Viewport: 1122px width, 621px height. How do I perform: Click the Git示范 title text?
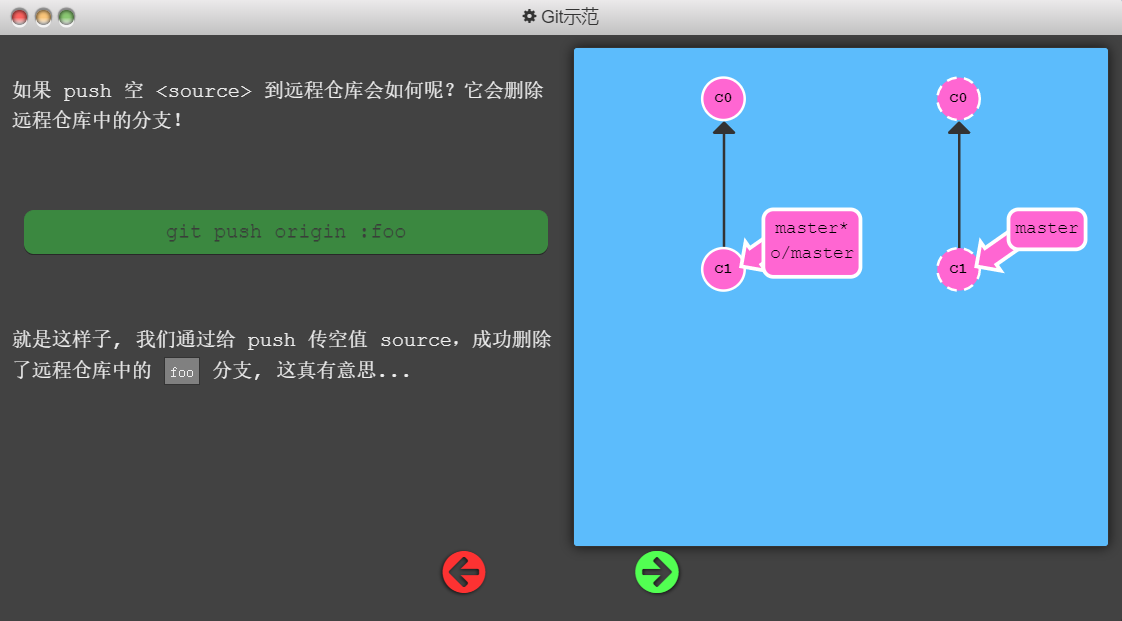click(x=570, y=17)
